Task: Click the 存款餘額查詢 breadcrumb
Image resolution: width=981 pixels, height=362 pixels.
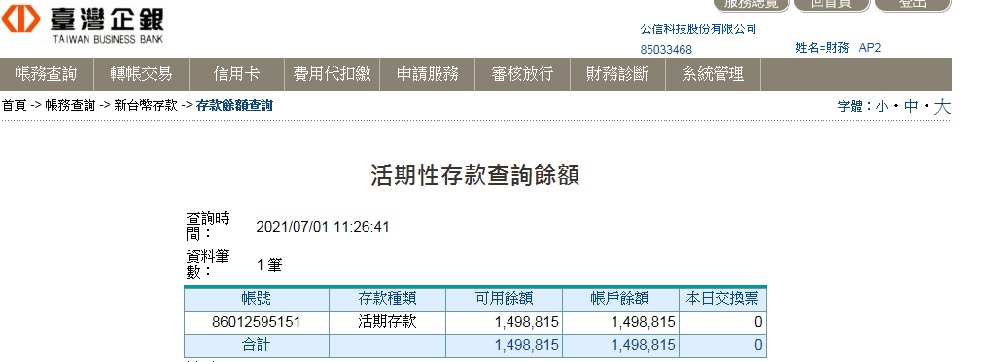Action: 234,106
